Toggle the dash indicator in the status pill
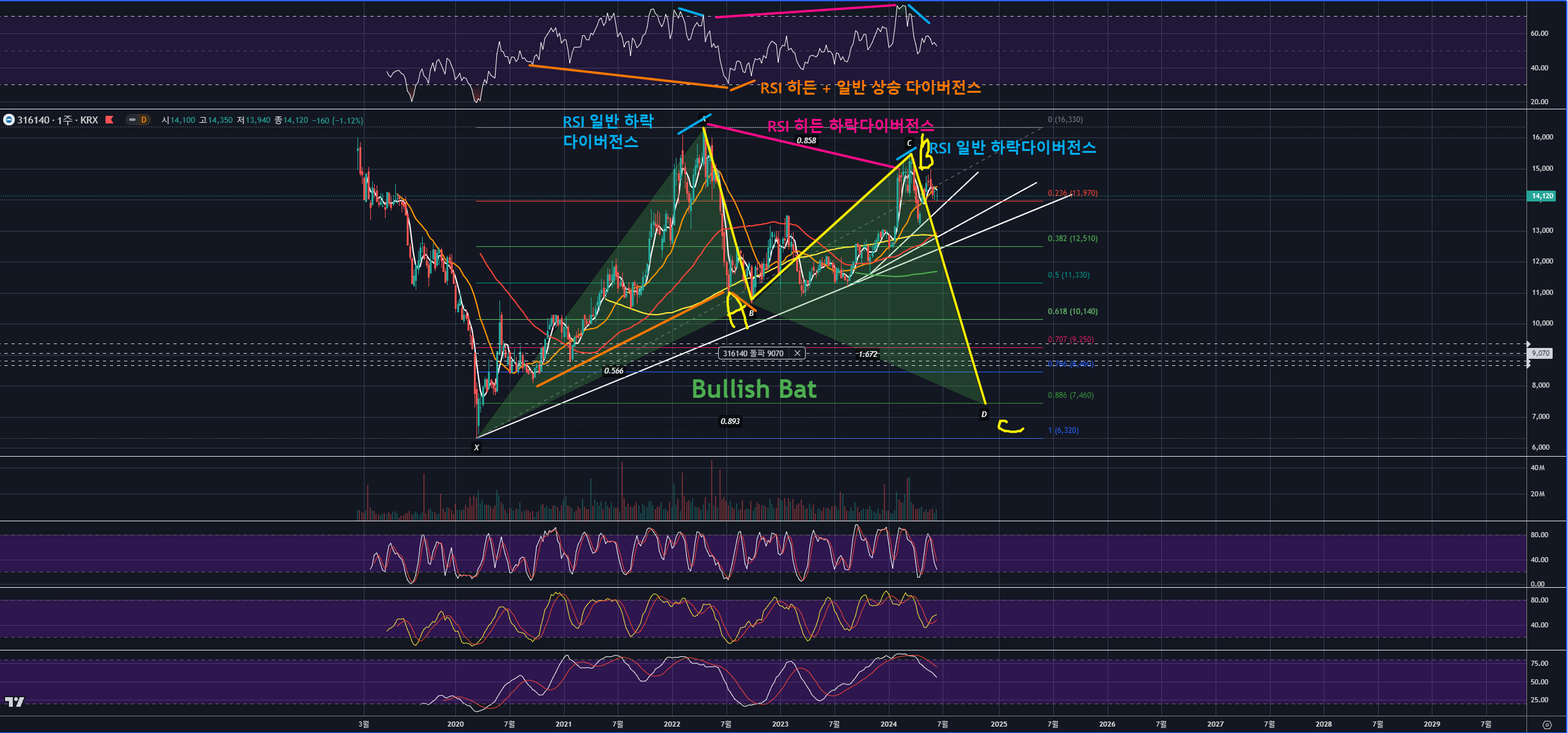The height and width of the screenshot is (733, 1568). tap(132, 120)
